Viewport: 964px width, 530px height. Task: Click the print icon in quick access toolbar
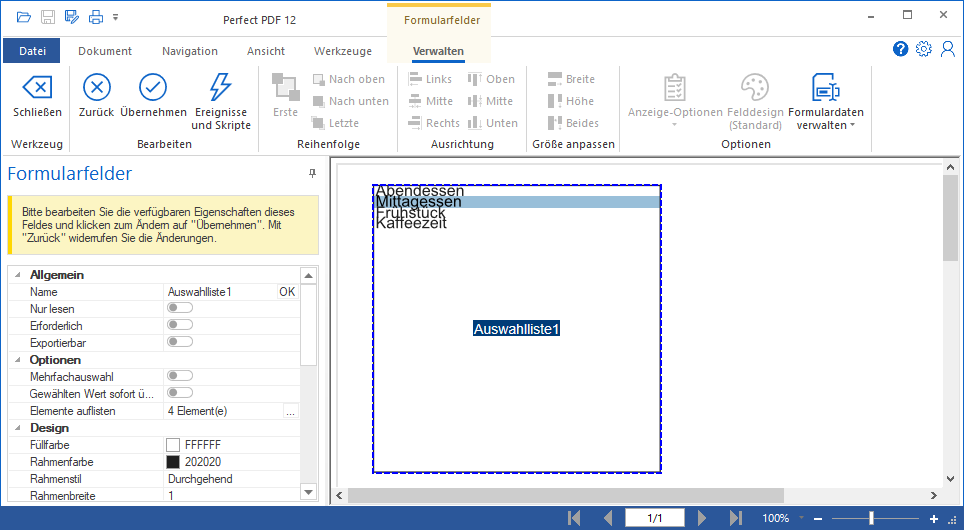96,17
